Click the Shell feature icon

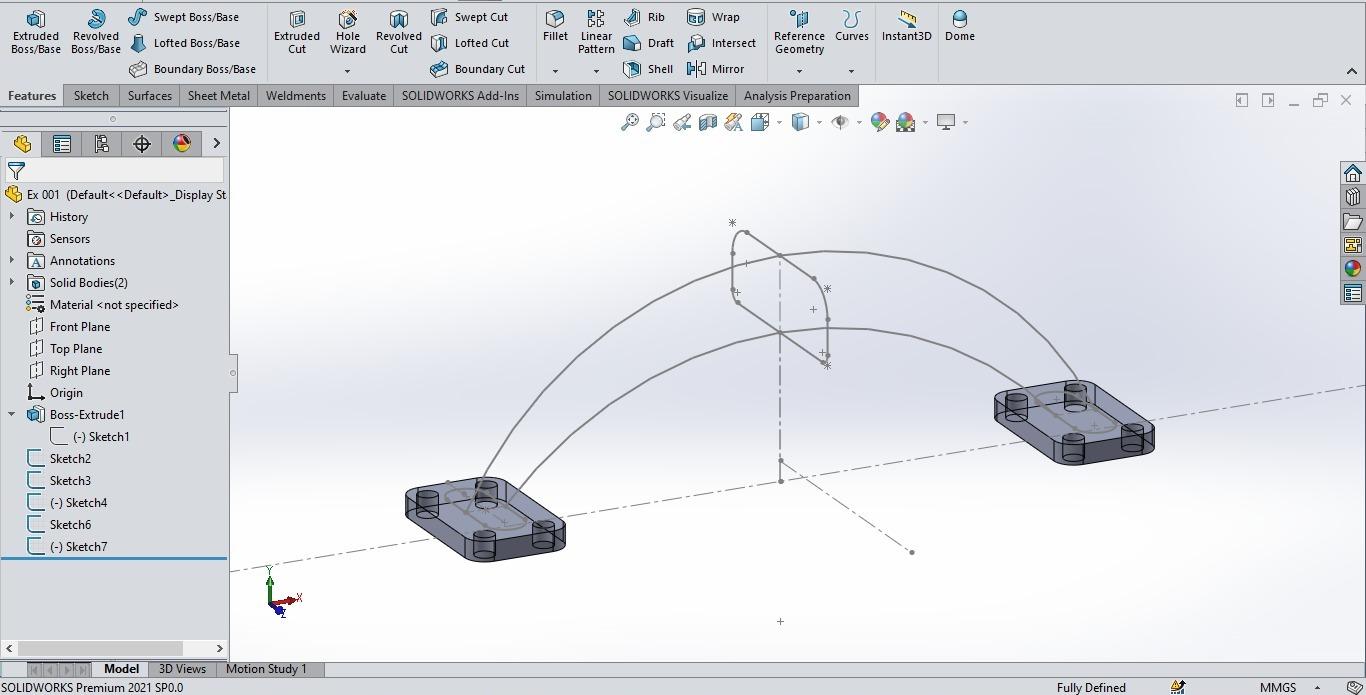(632, 69)
